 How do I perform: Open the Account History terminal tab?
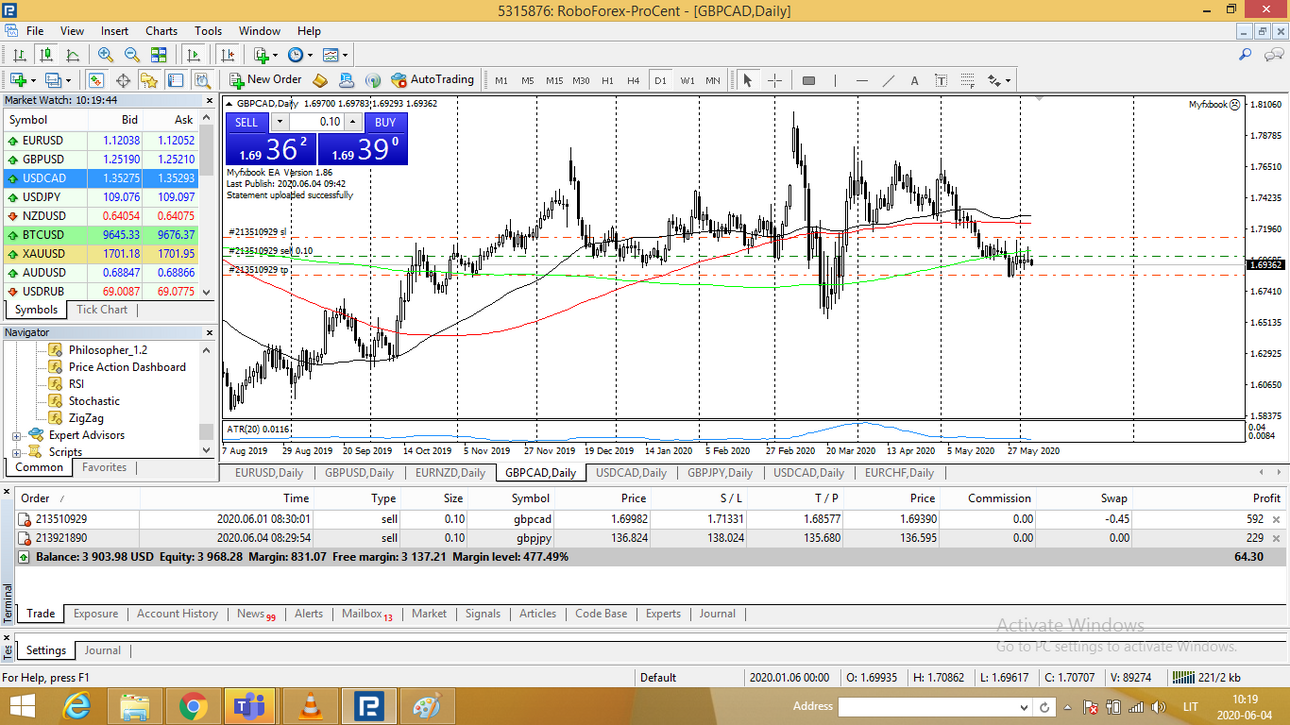tap(177, 614)
